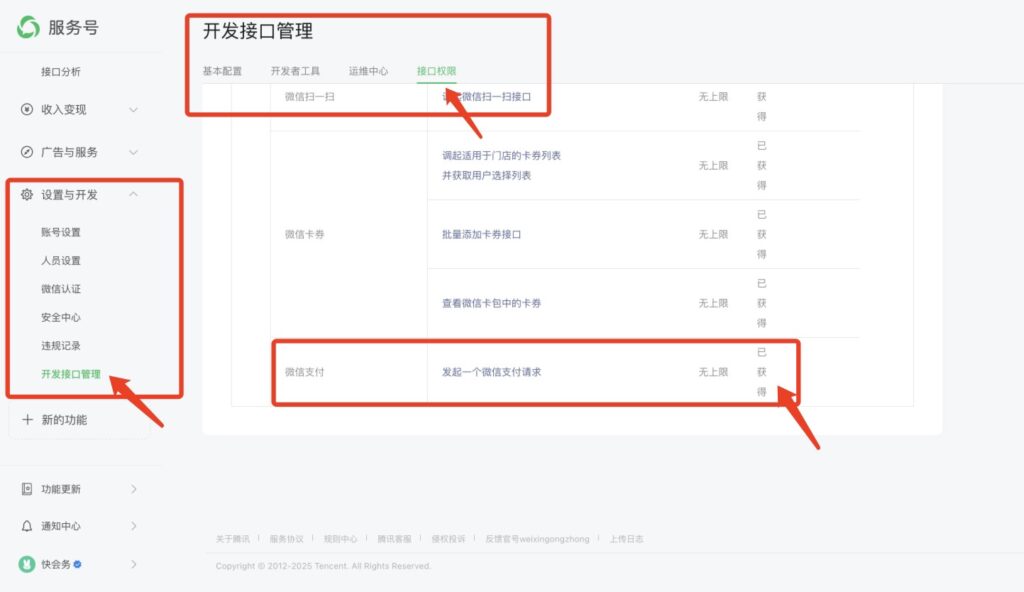The height and width of the screenshot is (592, 1024).
Task: Click 已获得 status in 微信支付 row
Action: [761, 372]
